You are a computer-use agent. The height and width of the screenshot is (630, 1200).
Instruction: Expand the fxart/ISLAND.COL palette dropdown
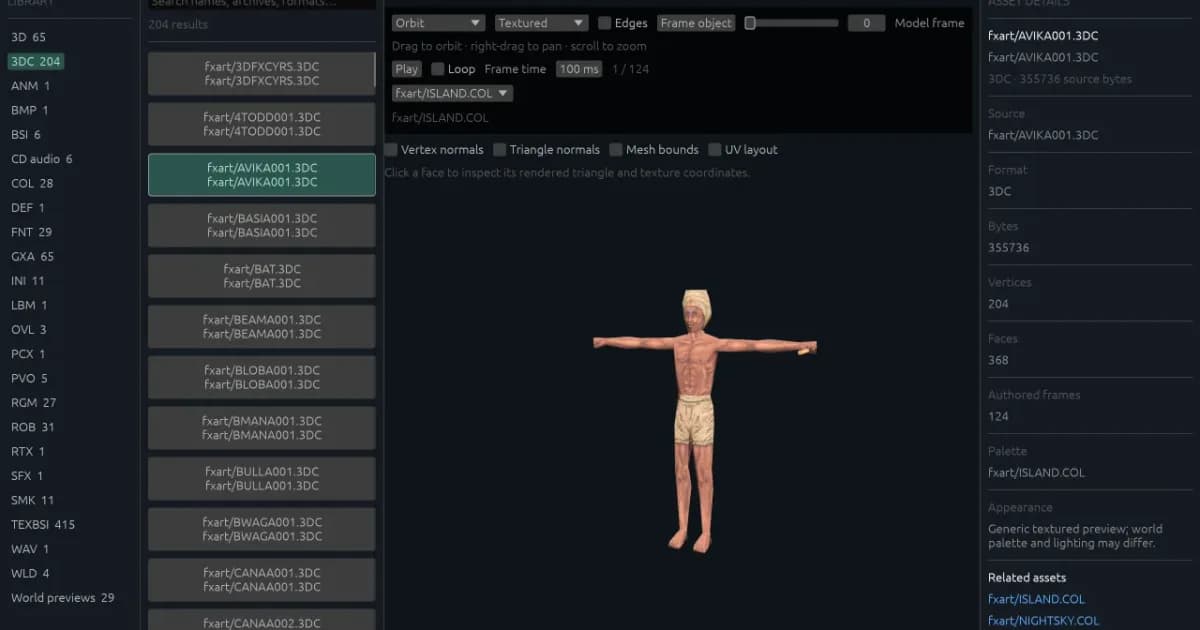[x=452, y=93]
